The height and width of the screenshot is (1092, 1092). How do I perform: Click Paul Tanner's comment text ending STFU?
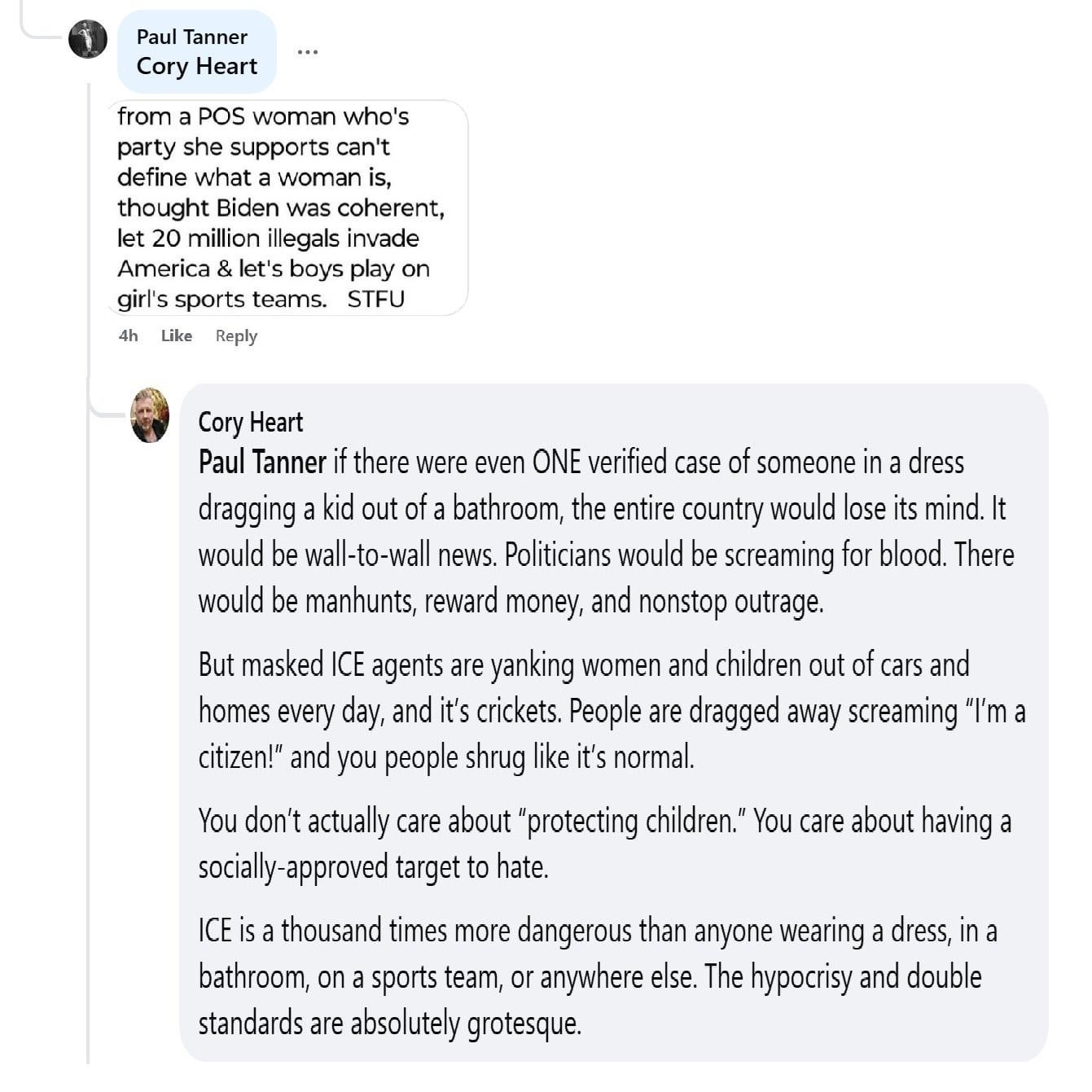280,208
